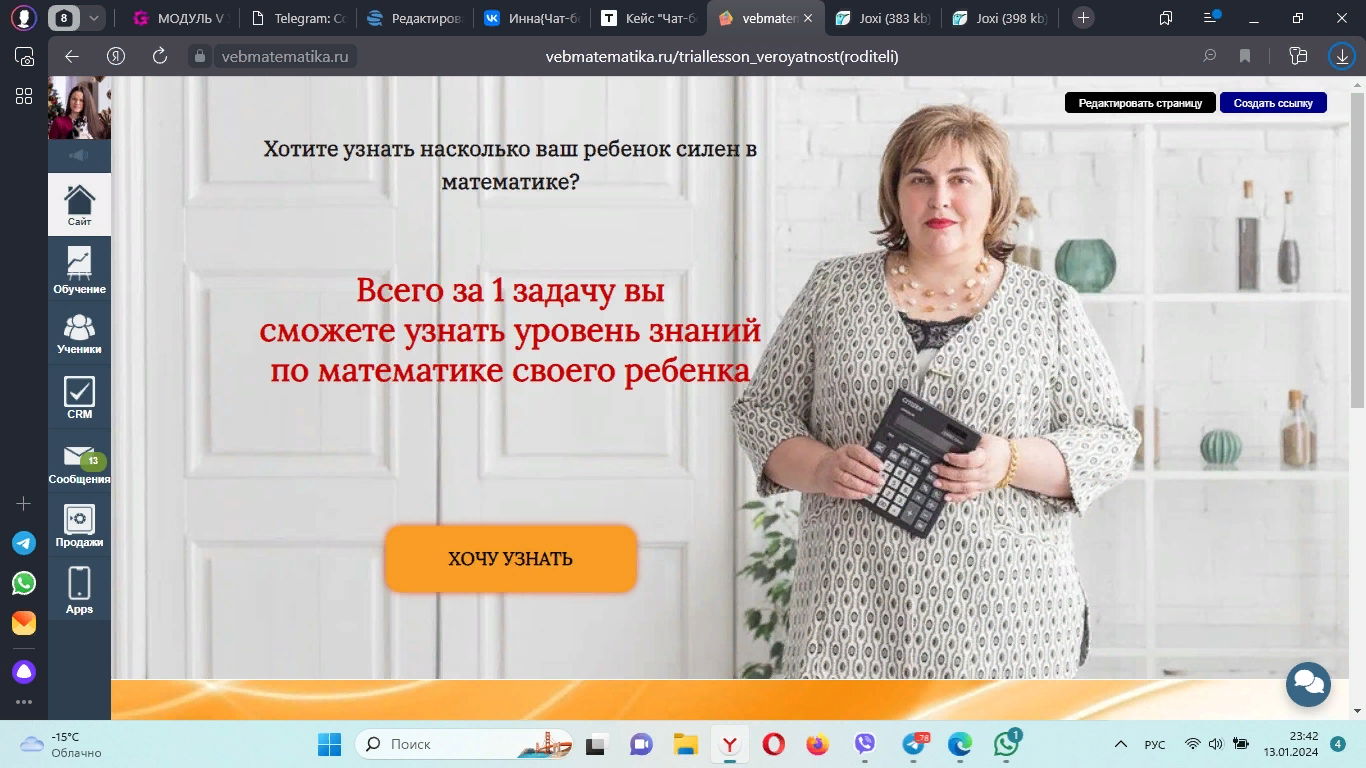Click the Создать ссылку button
The height and width of the screenshot is (768, 1366).
pyautogui.click(x=1273, y=103)
